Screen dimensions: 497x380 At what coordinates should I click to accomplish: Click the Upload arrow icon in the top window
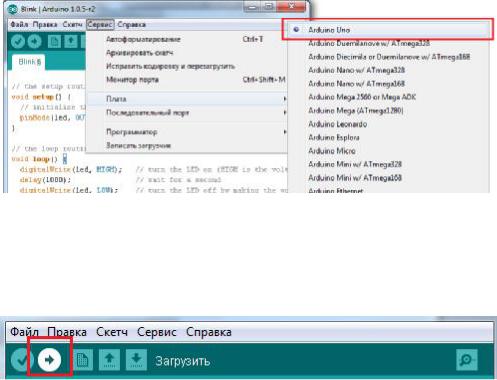(34, 42)
